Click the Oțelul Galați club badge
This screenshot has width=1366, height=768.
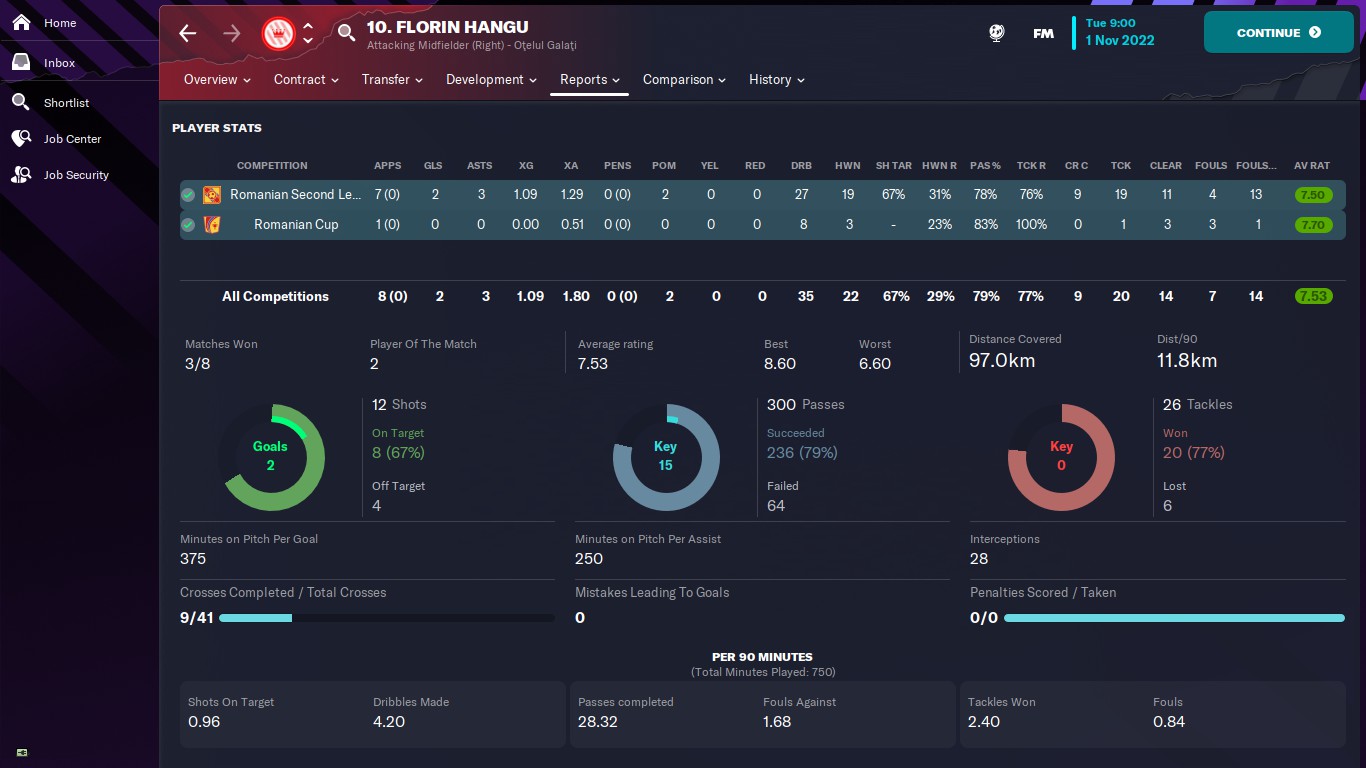[x=277, y=33]
